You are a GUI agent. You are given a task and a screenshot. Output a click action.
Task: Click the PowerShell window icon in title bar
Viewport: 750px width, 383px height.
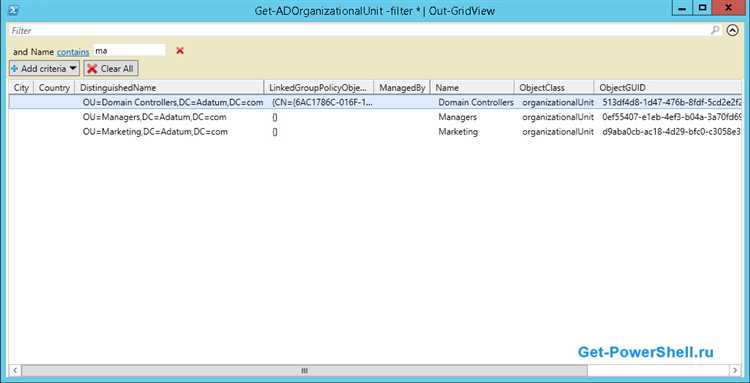coord(13,10)
